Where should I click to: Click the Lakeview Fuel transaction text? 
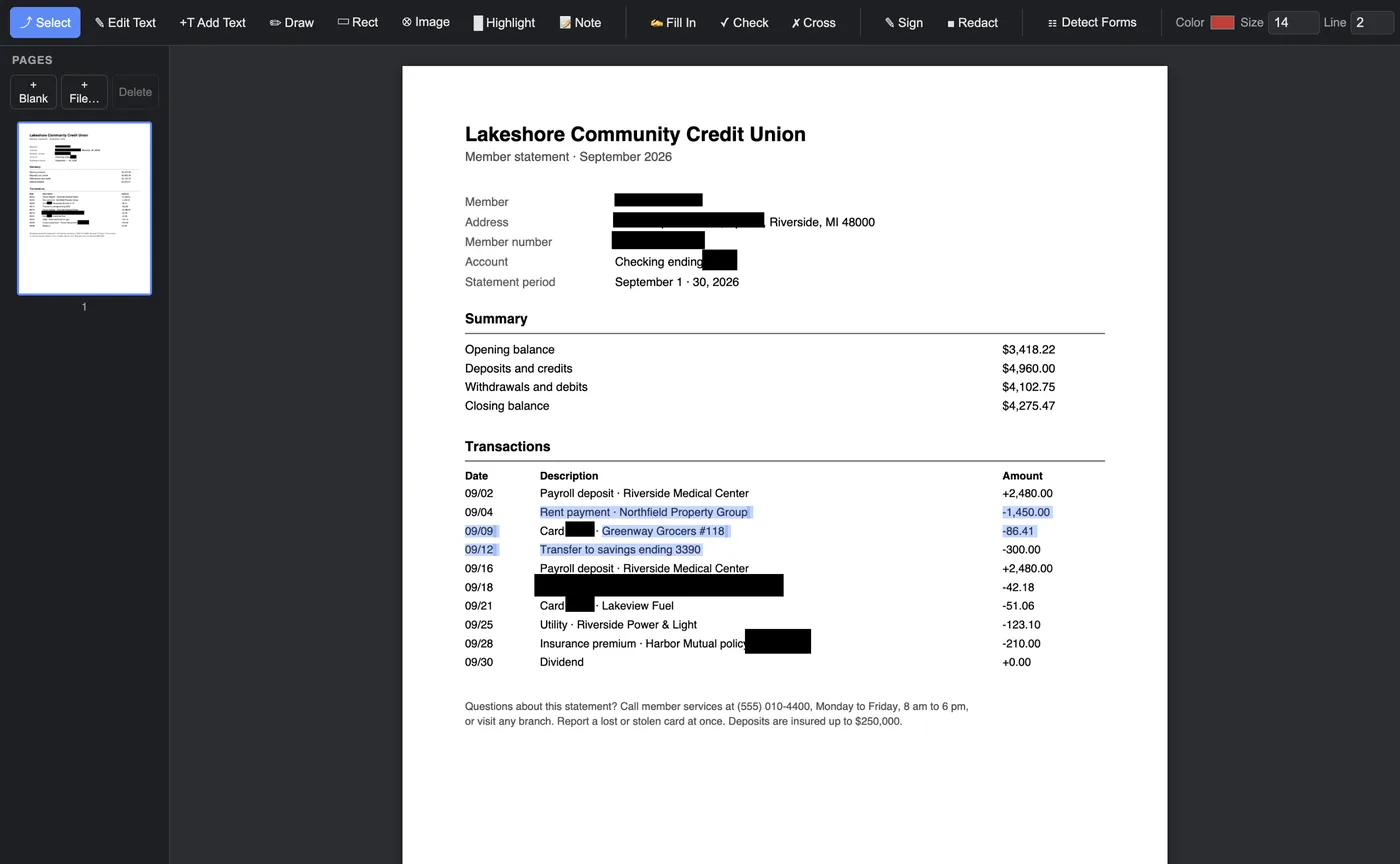pyautogui.click(x=637, y=606)
